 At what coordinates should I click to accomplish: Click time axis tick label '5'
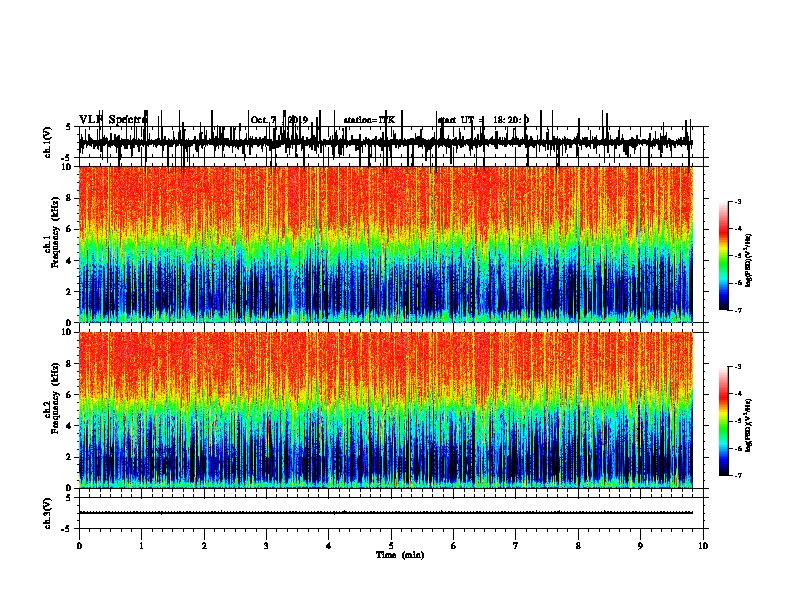(x=391, y=546)
